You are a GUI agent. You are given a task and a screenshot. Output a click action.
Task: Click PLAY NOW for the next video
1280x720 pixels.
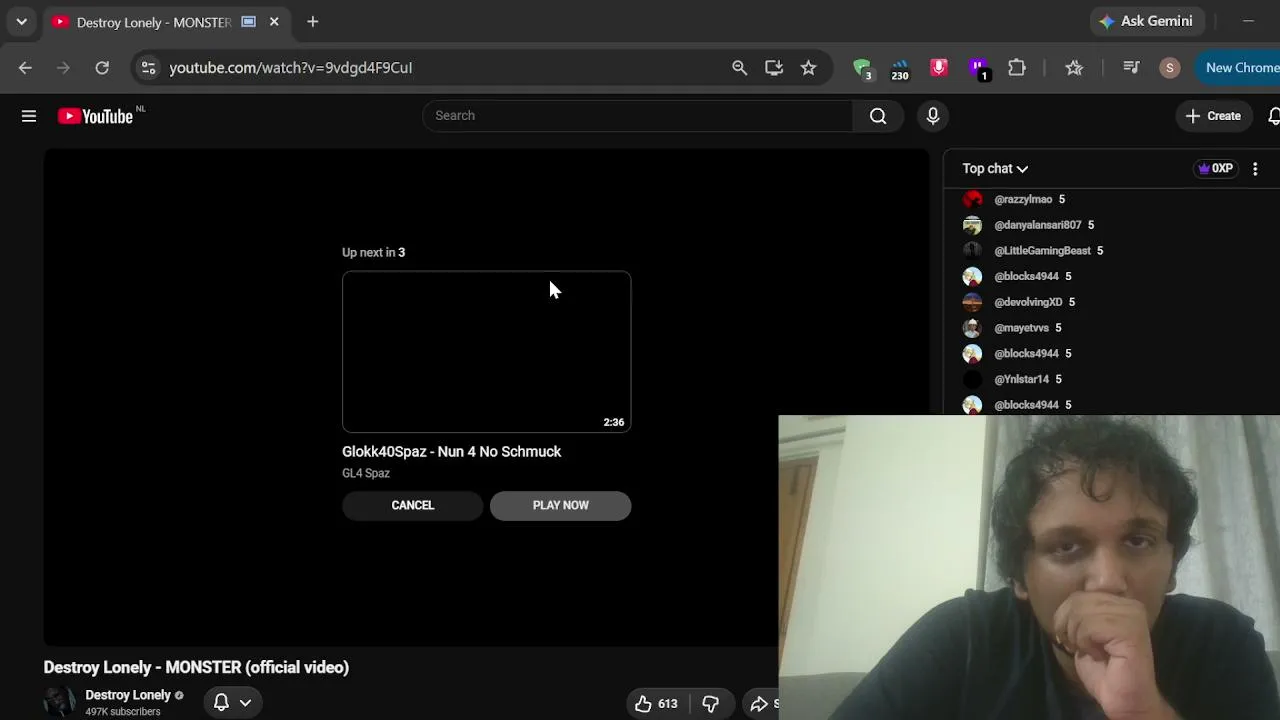pos(561,506)
